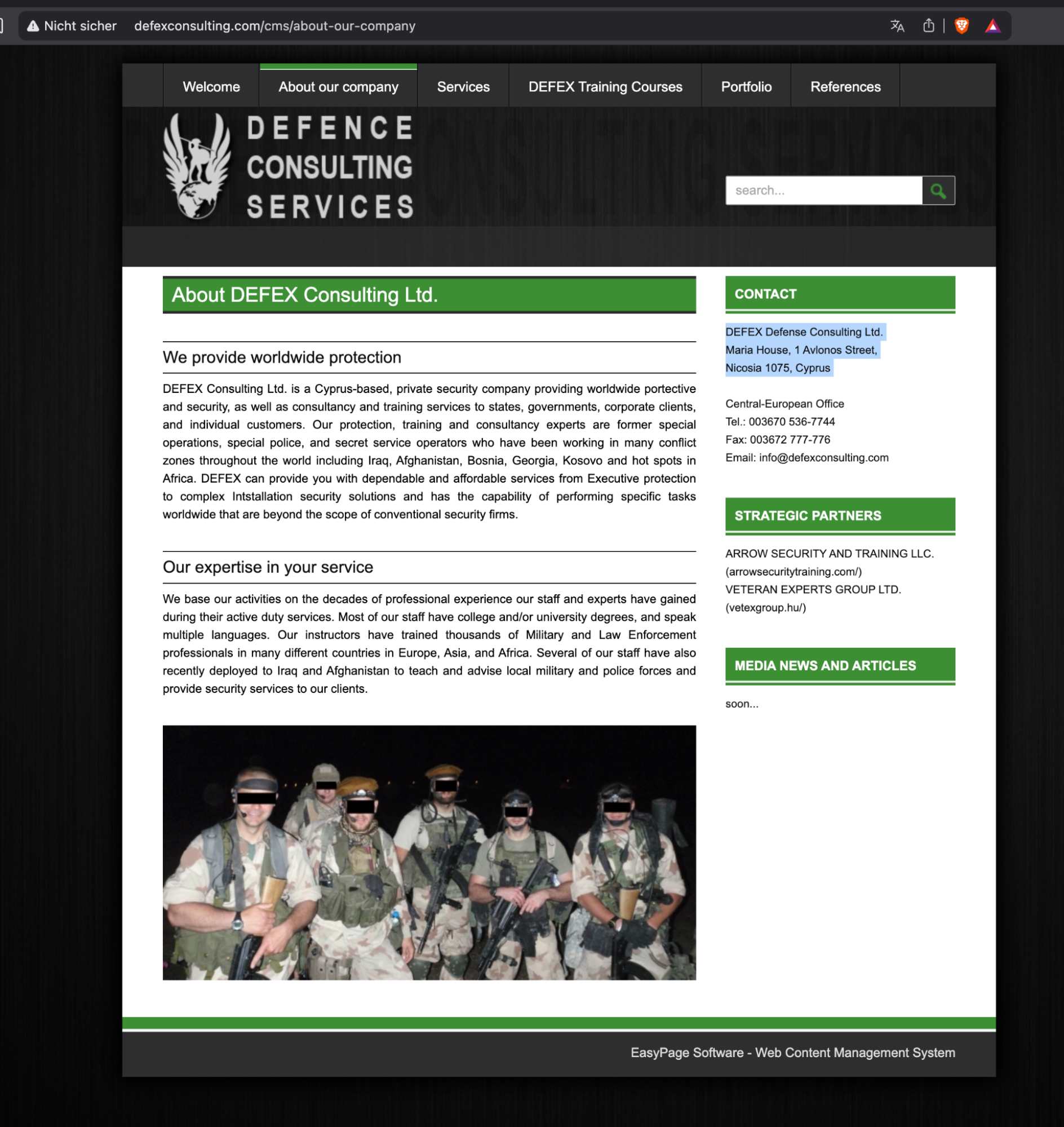The width and height of the screenshot is (1064, 1127).
Task: Click the green magnifier search button
Action: [938, 191]
